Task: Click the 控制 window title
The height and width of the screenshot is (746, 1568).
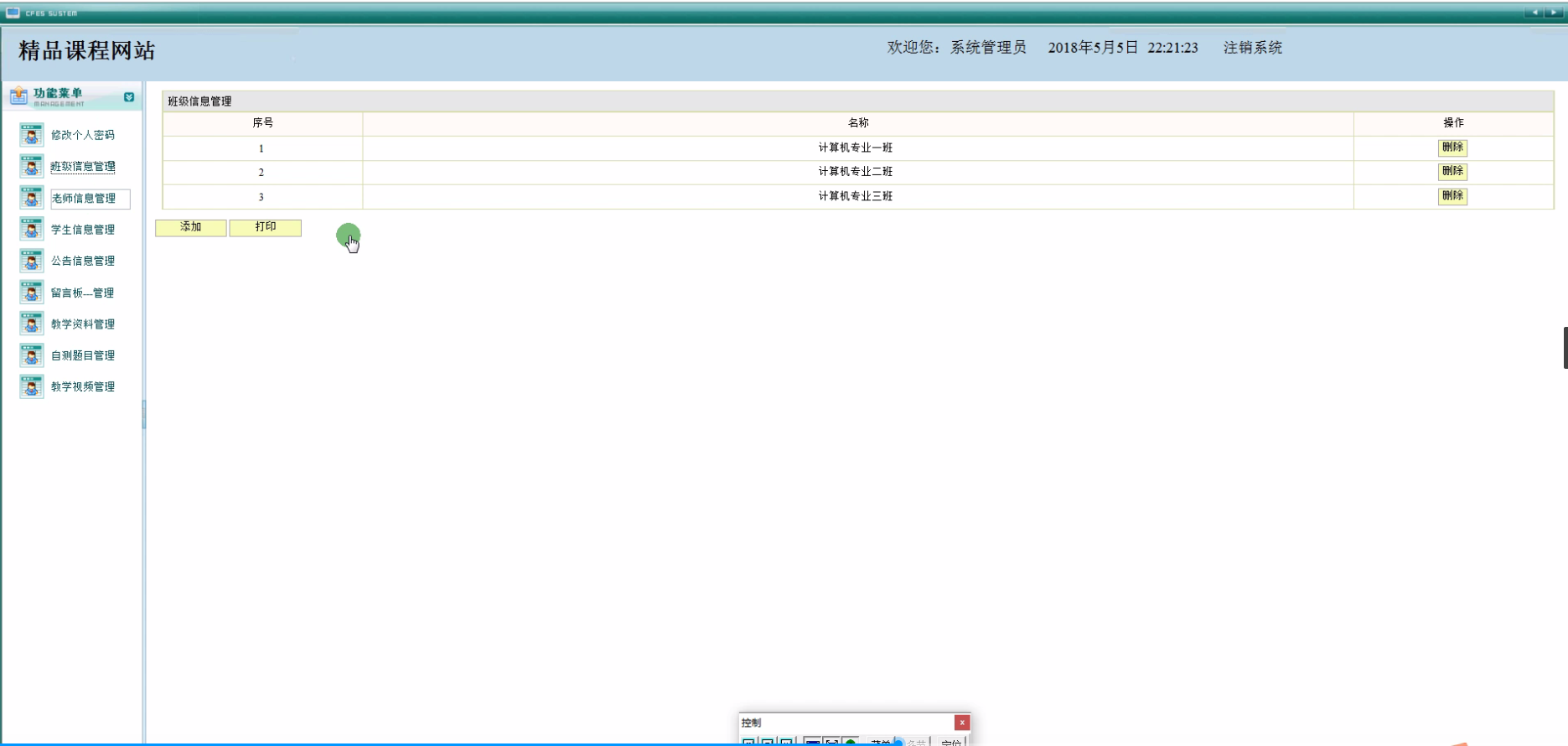Action: (752, 723)
